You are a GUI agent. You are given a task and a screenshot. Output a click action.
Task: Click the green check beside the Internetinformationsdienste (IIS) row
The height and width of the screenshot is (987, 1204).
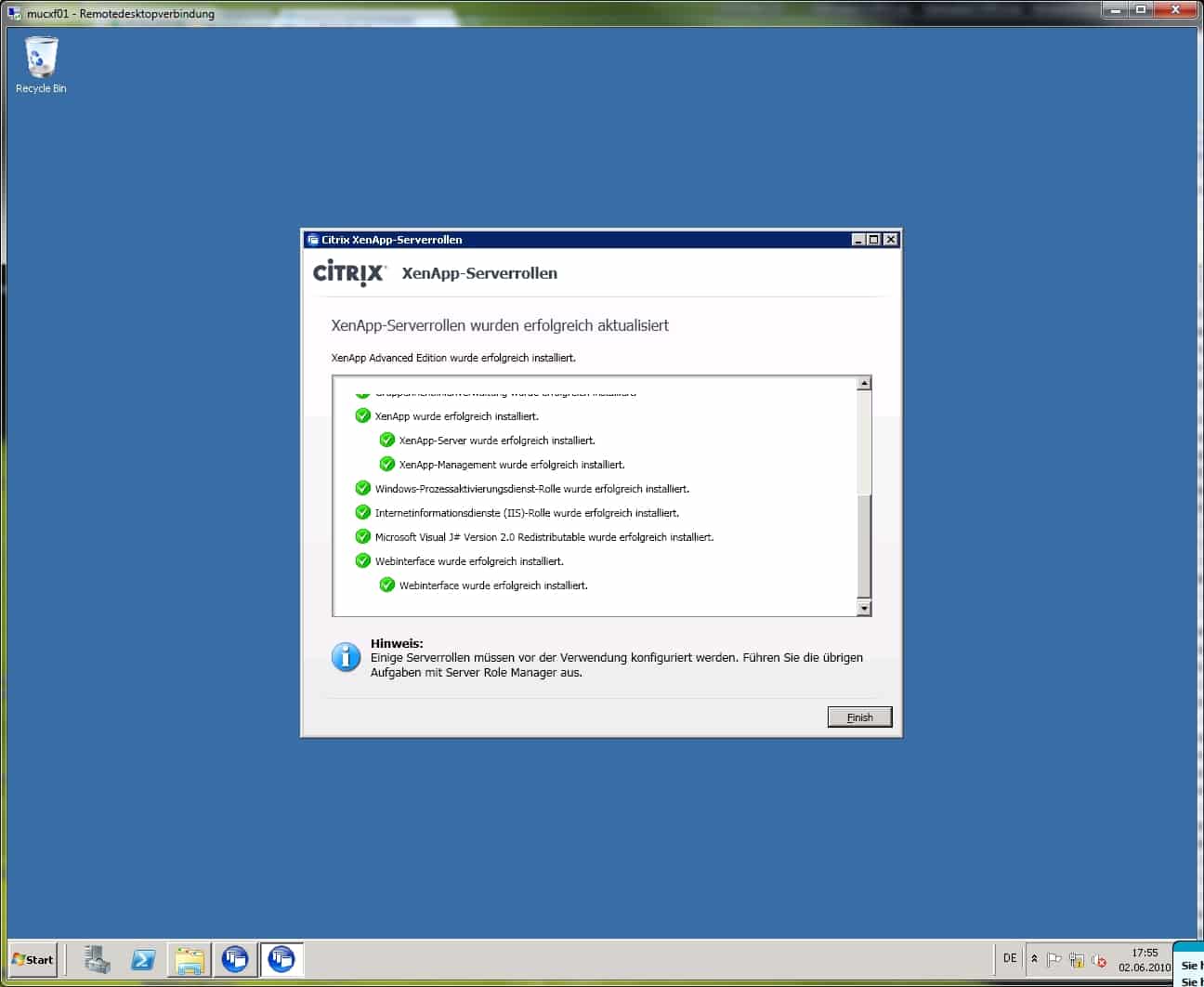(x=363, y=512)
